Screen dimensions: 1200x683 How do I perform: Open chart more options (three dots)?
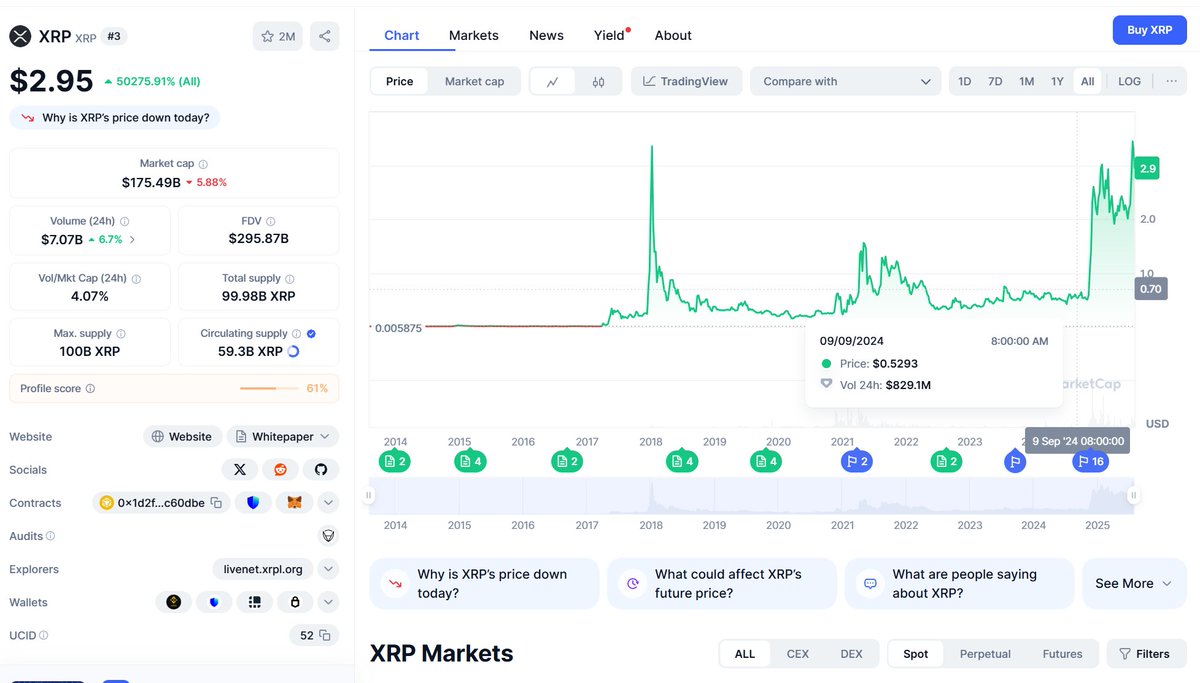1171,82
